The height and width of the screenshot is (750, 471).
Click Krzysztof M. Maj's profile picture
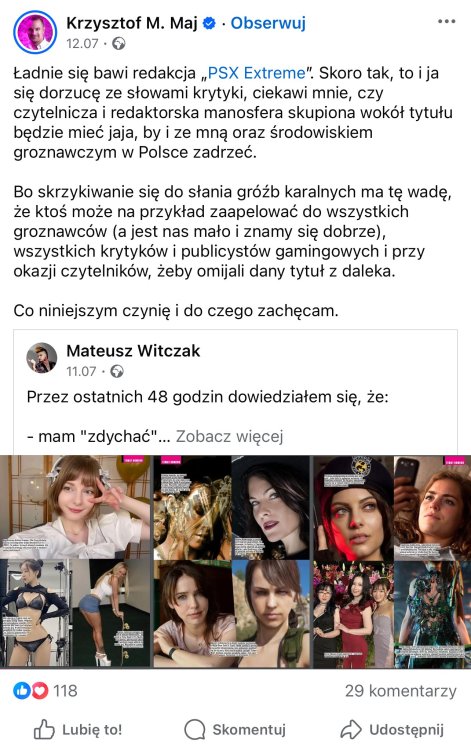[35, 33]
